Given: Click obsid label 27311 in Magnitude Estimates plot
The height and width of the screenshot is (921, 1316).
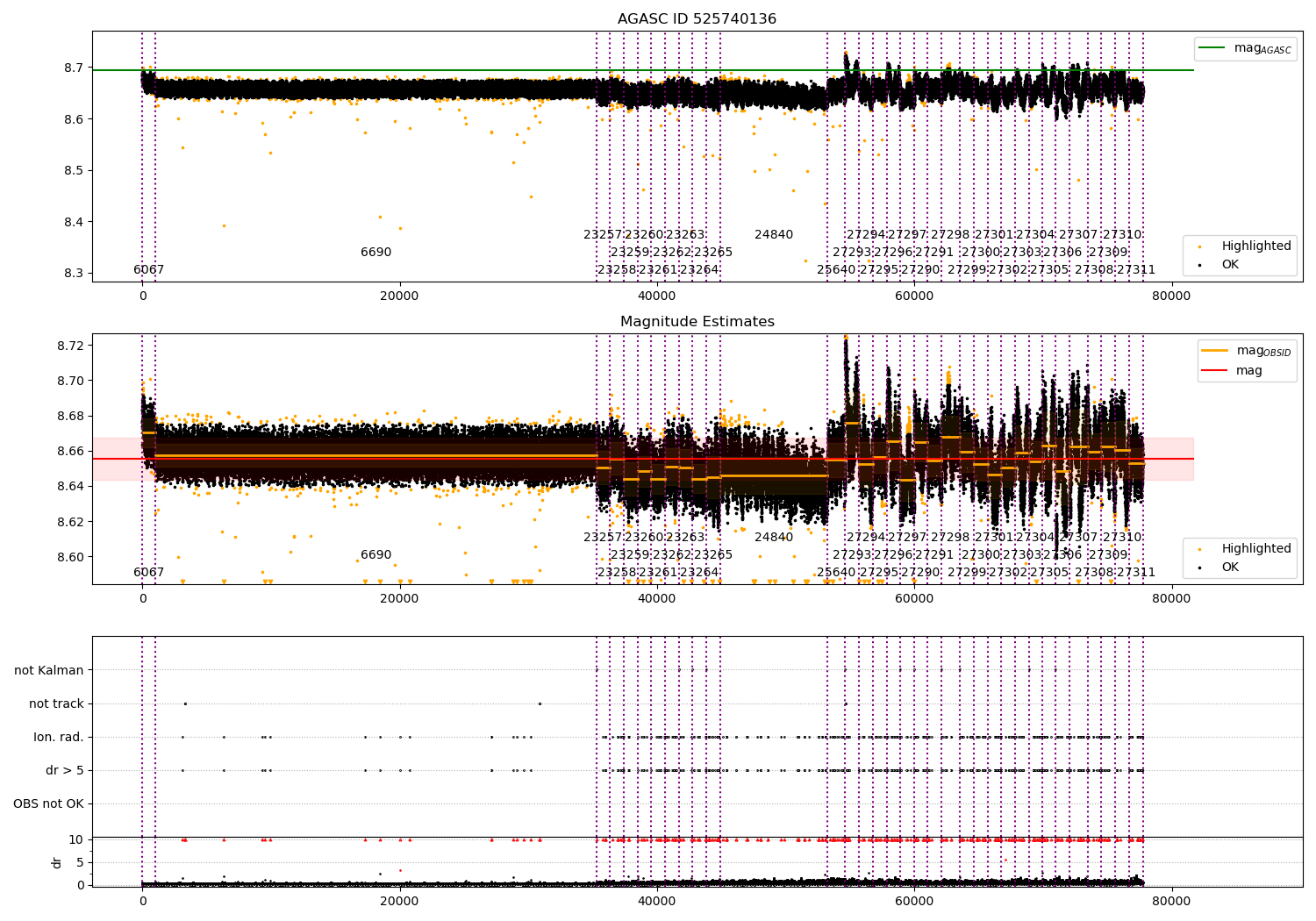Looking at the screenshot, I should [1136, 572].
